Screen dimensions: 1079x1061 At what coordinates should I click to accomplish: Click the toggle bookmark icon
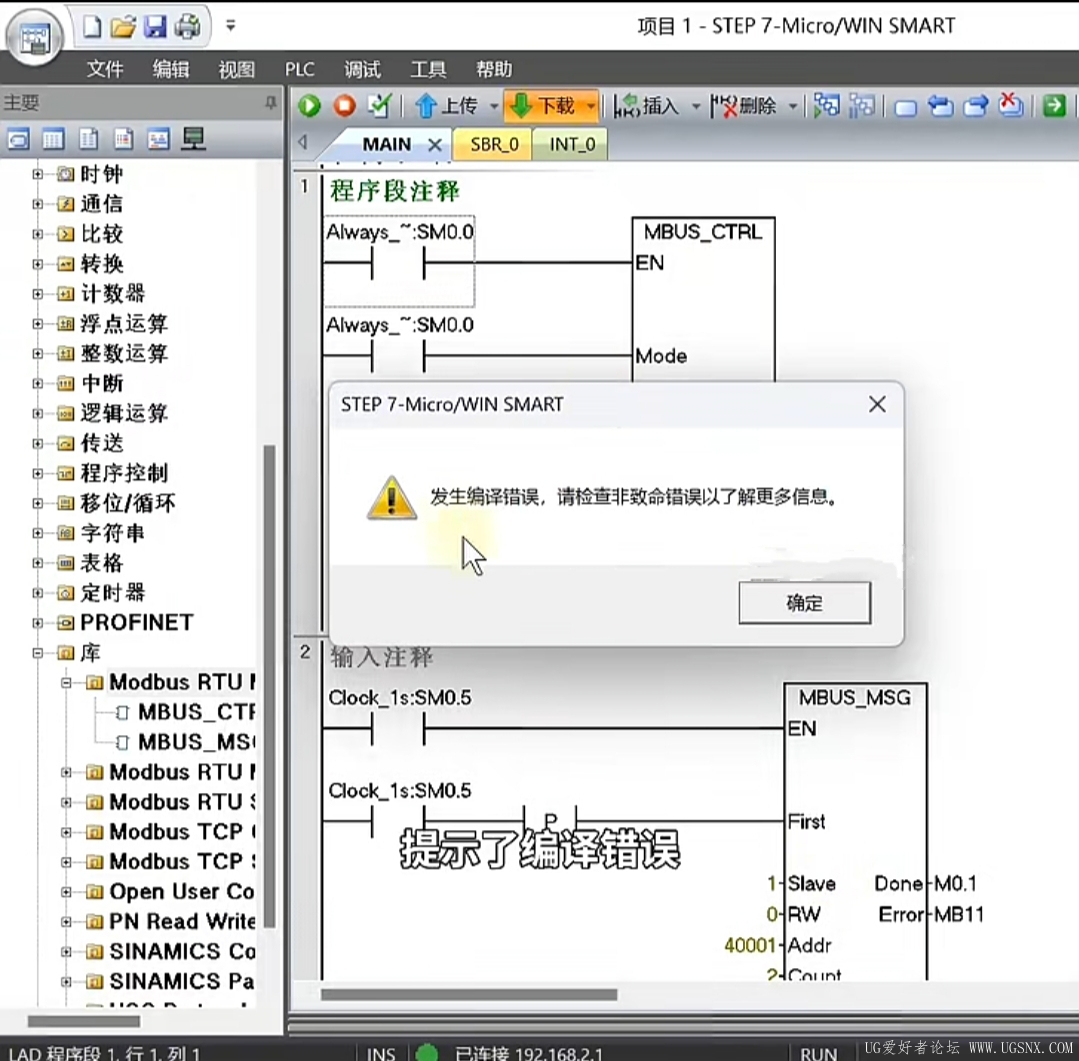click(906, 108)
